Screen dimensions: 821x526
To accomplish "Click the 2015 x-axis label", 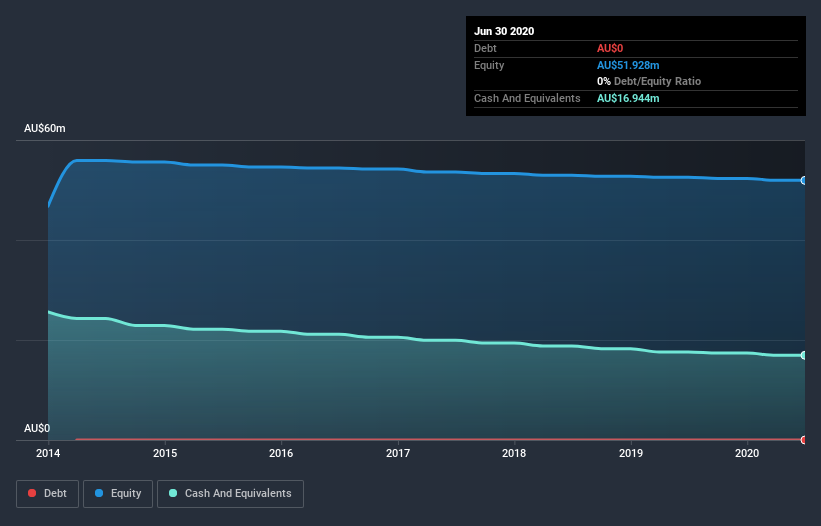I will click(x=165, y=453).
